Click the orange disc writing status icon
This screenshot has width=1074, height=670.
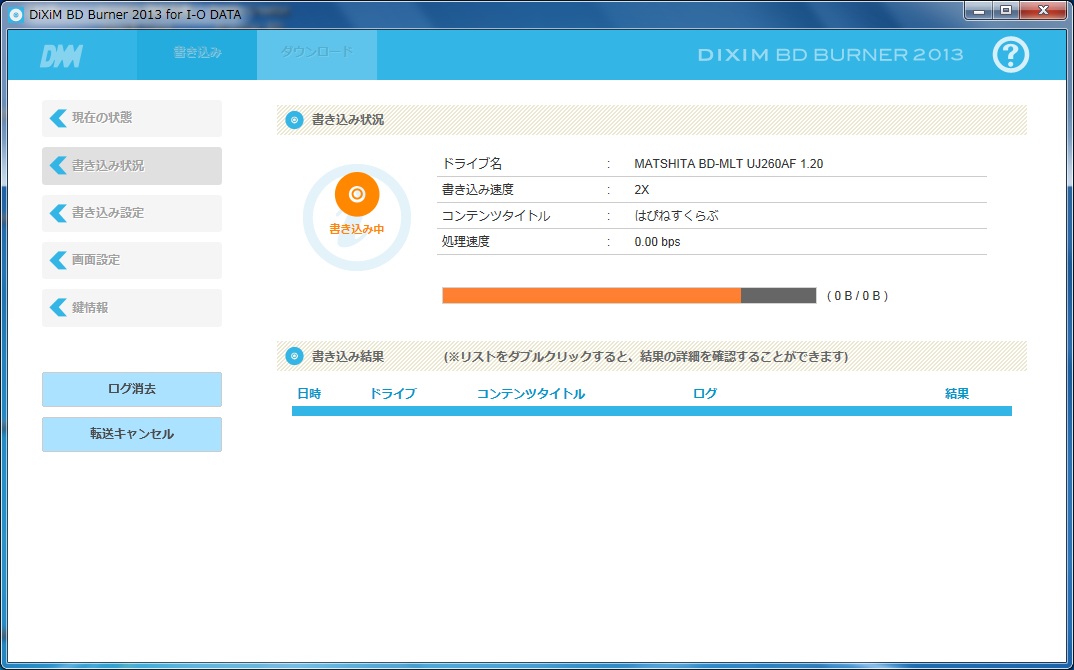click(x=357, y=194)
